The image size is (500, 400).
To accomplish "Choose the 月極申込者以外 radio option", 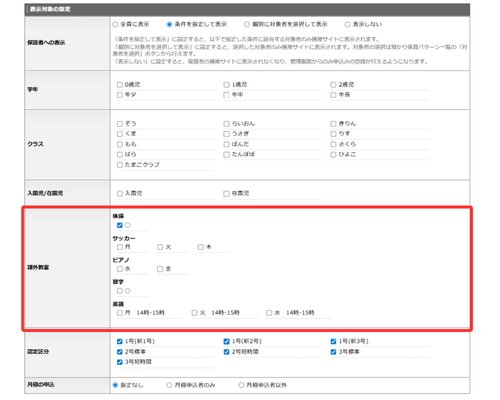I will (241, 385).
